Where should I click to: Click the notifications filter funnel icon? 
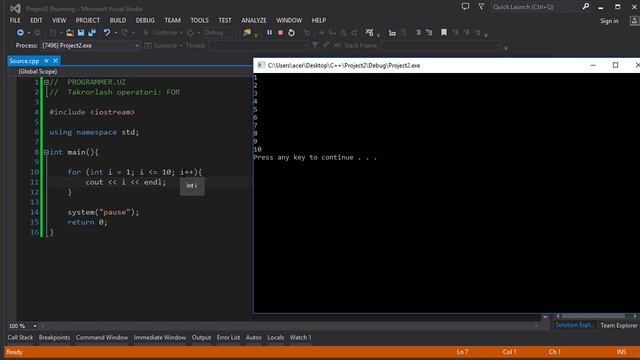coord(481,7)
